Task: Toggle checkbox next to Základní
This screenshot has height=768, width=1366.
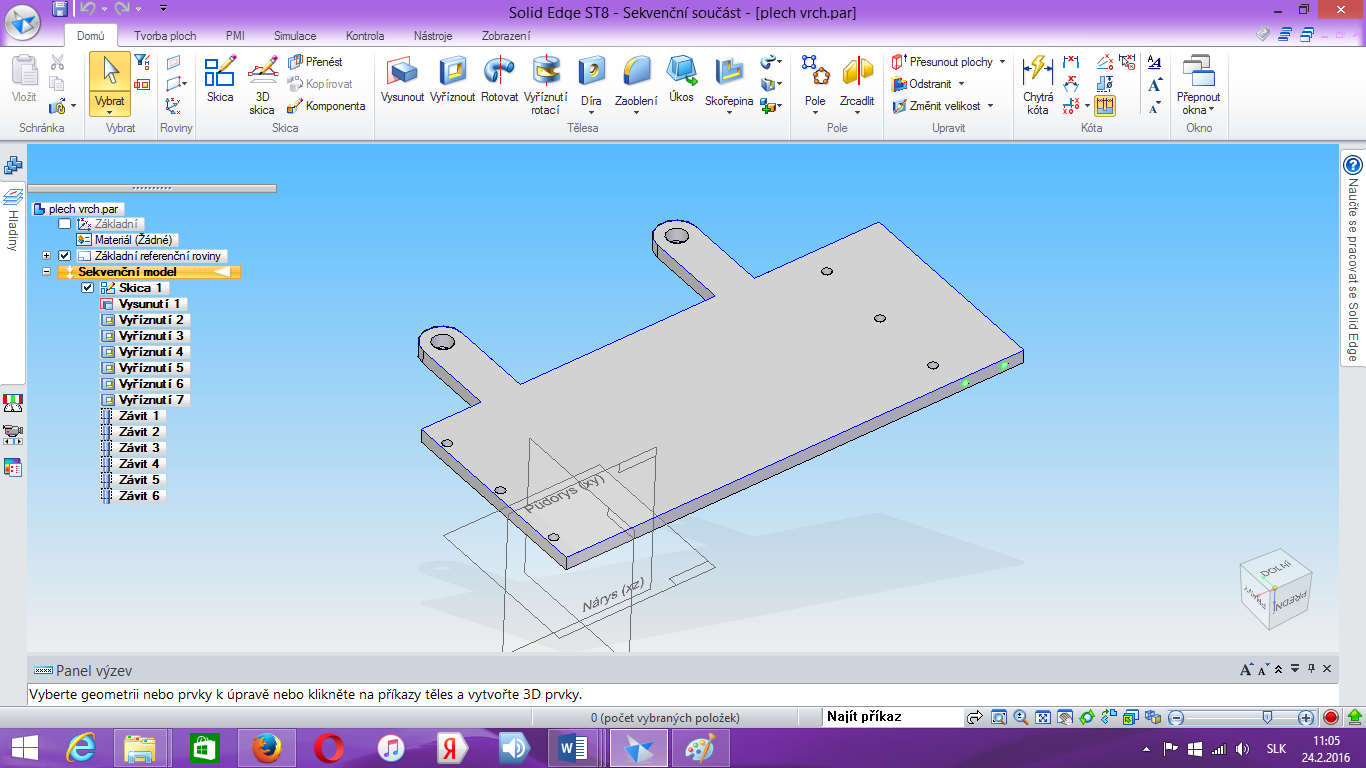Action: click(x=65, y=224)
